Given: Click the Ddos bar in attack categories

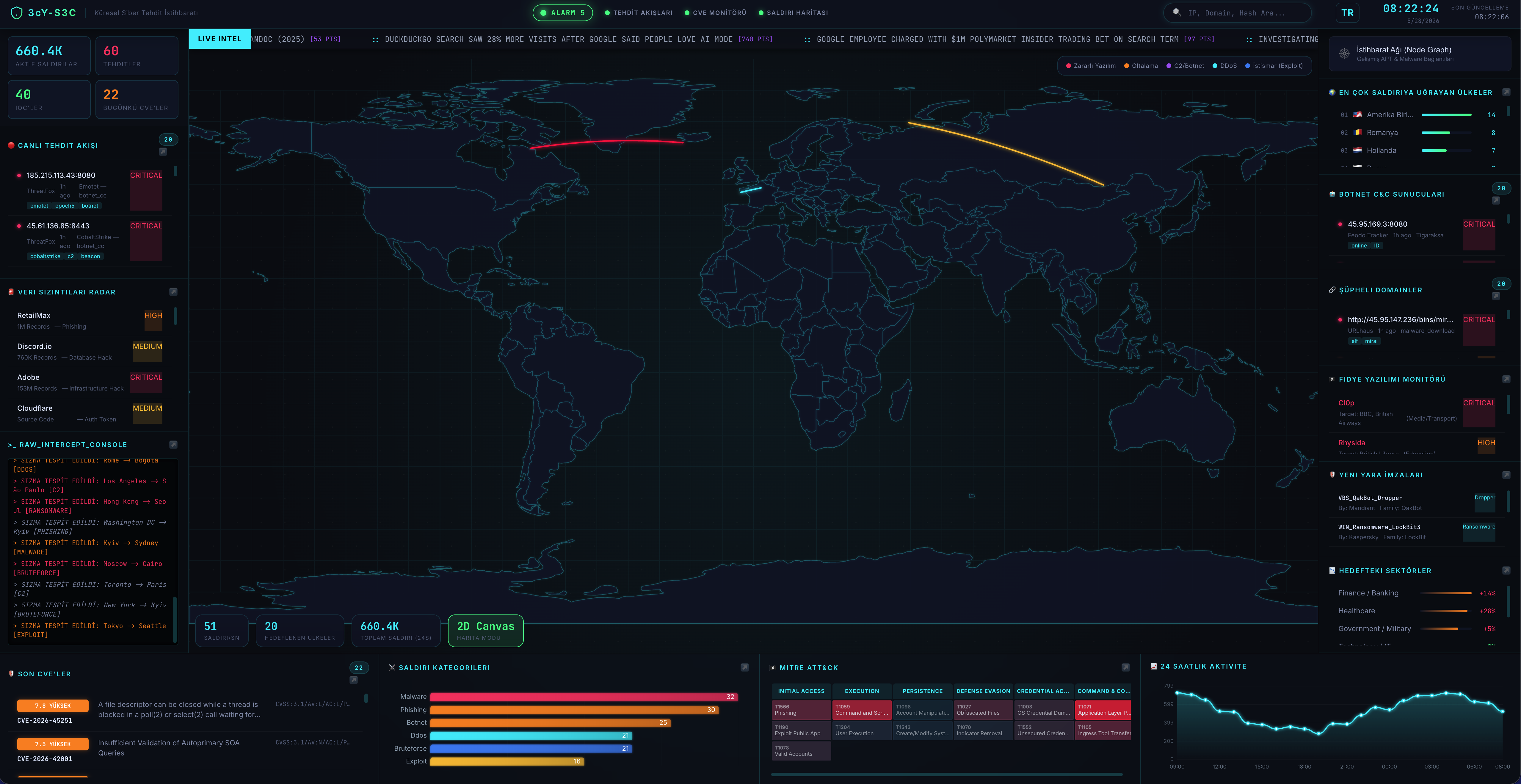Looking at the screenshot, I should point(531,735).
